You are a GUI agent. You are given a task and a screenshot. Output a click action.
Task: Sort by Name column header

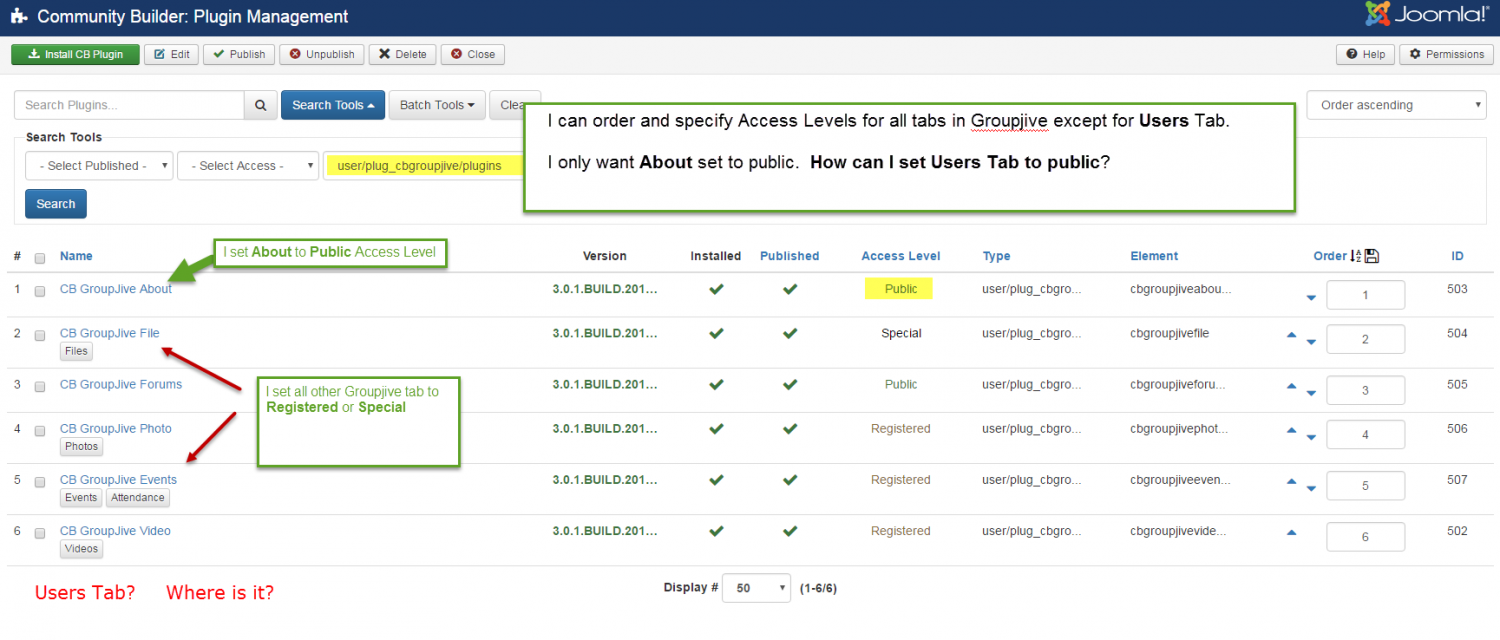point(76,256)
